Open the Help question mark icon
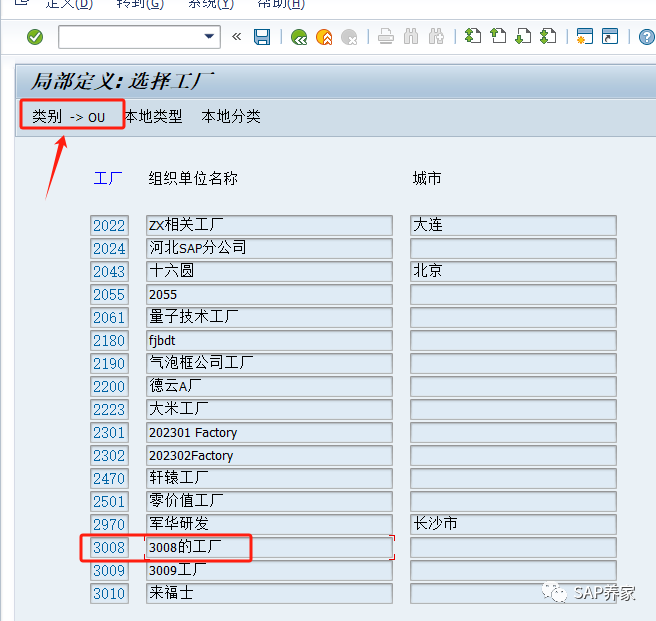 (x=647, y=37)
